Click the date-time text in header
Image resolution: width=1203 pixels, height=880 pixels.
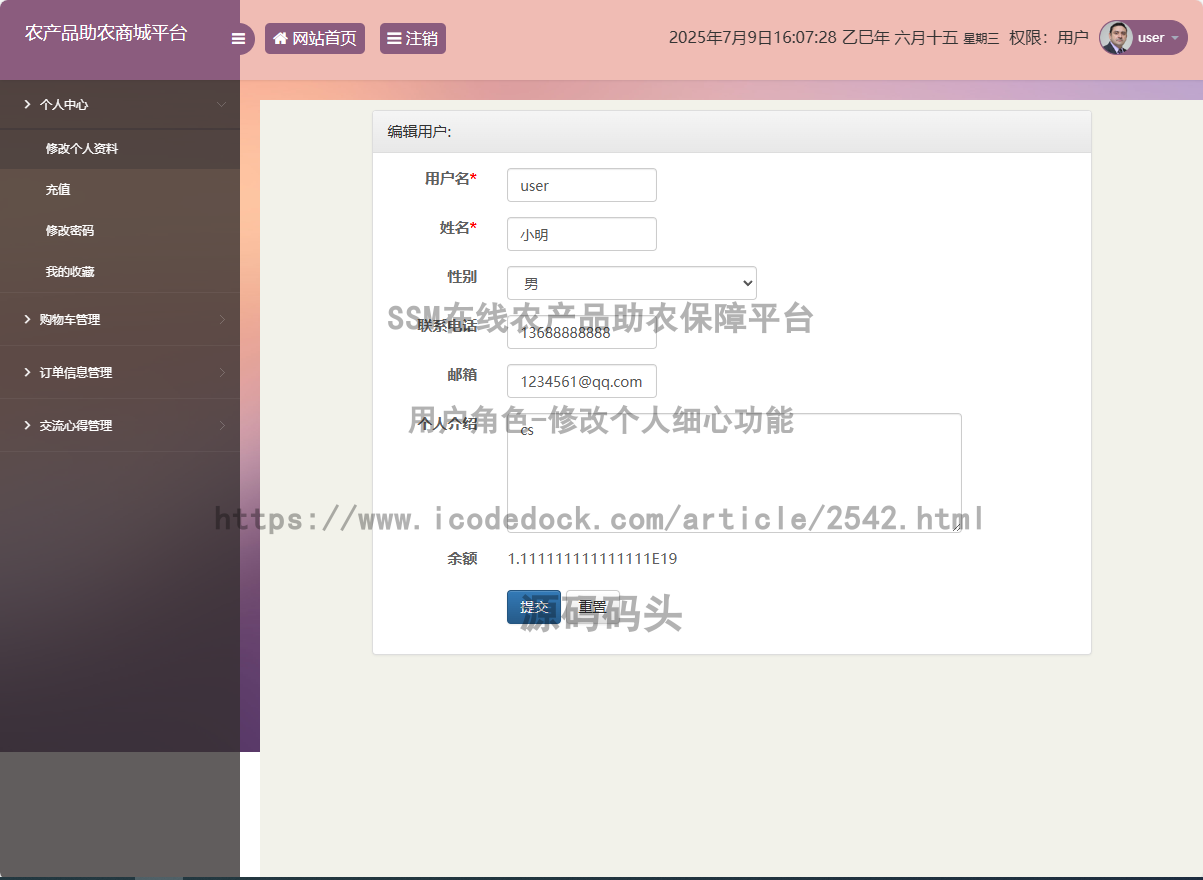(834, 38)
